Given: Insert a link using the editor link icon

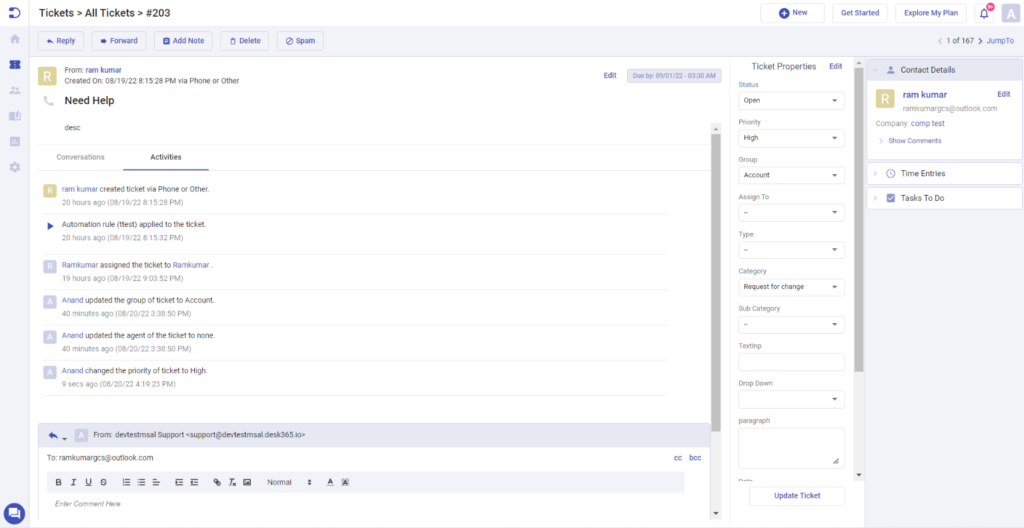Looking at the screenshot, I should coord(218,482).
